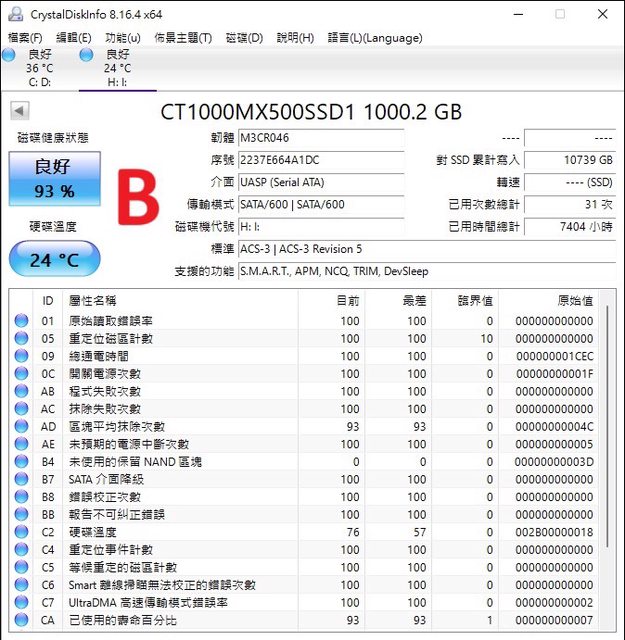
Task: Open the 功能(u) menu
Action: pos(123,38)
